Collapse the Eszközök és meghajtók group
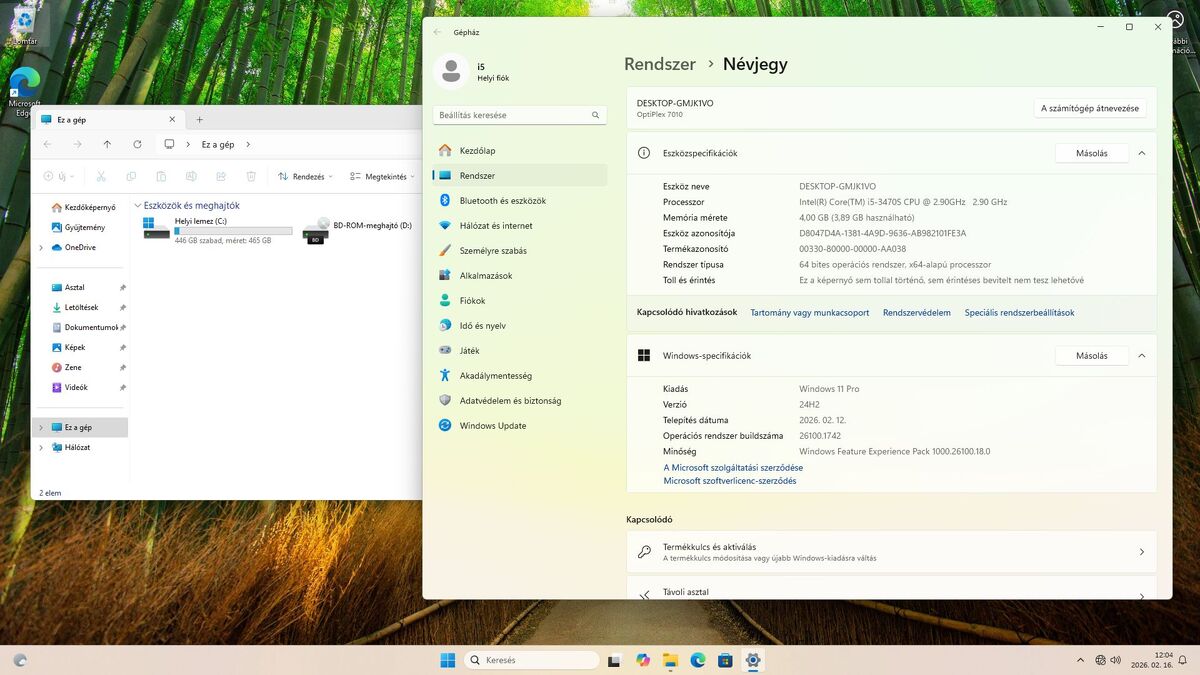 (137, 206)
